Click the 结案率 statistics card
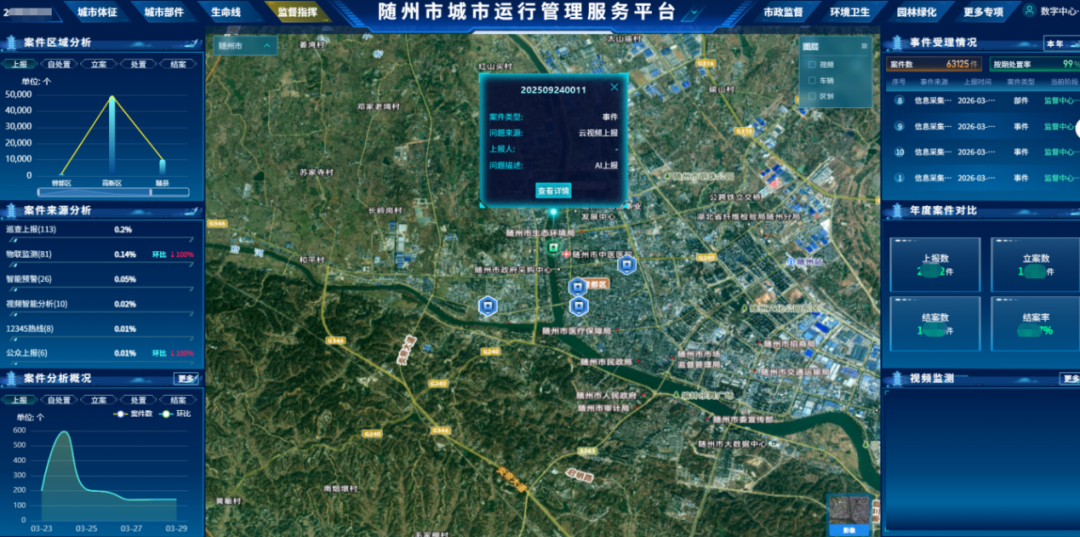 [1036, 324]
